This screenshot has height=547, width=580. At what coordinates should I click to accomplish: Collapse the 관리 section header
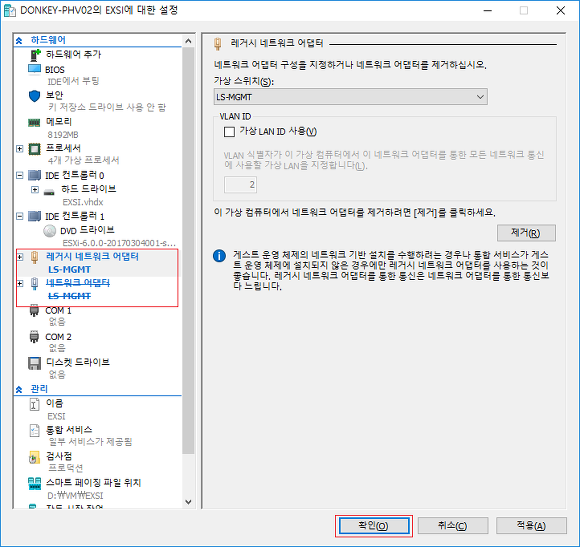pos(19,389)
